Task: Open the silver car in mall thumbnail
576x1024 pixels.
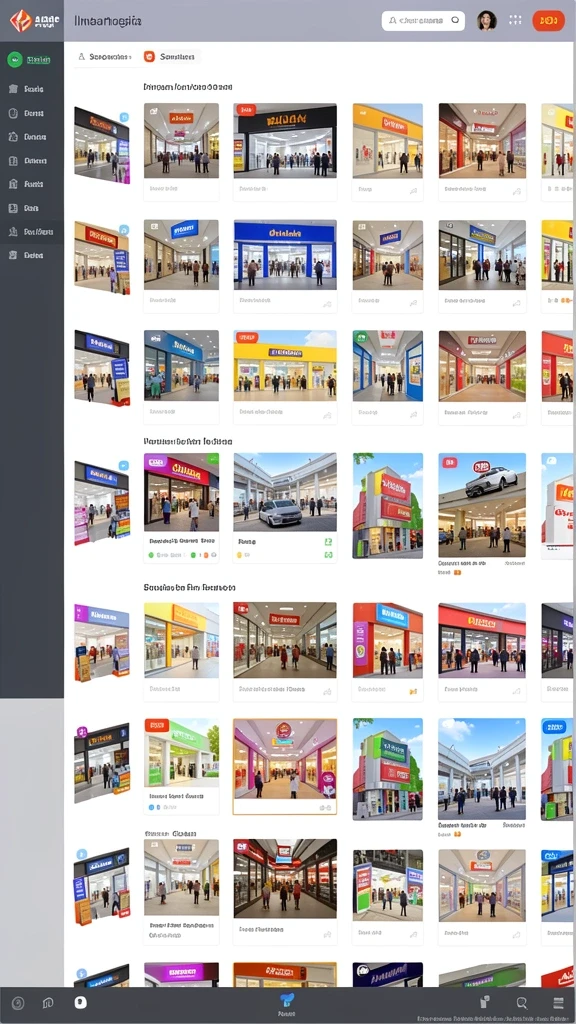Action: [285, 492]
